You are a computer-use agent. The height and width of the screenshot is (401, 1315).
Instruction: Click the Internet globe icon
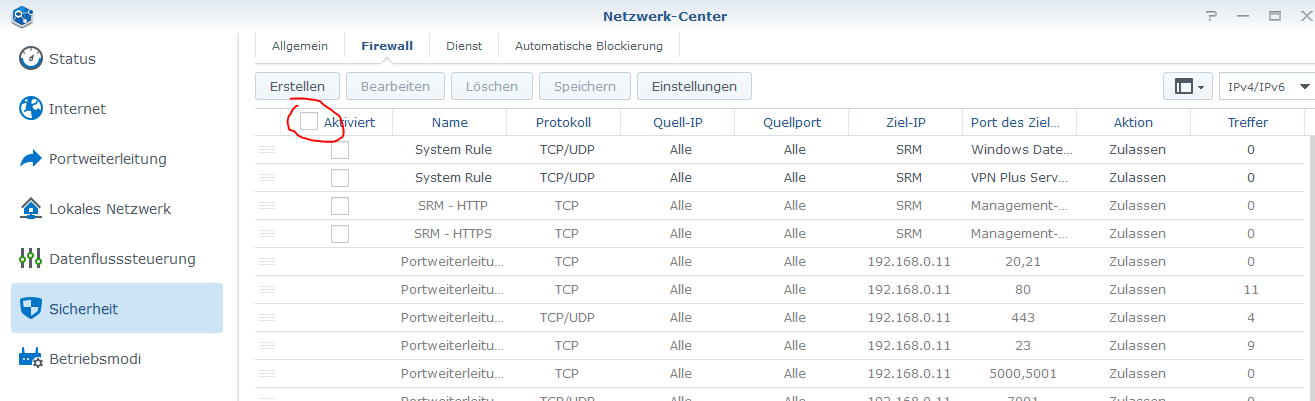click(31, 109)
